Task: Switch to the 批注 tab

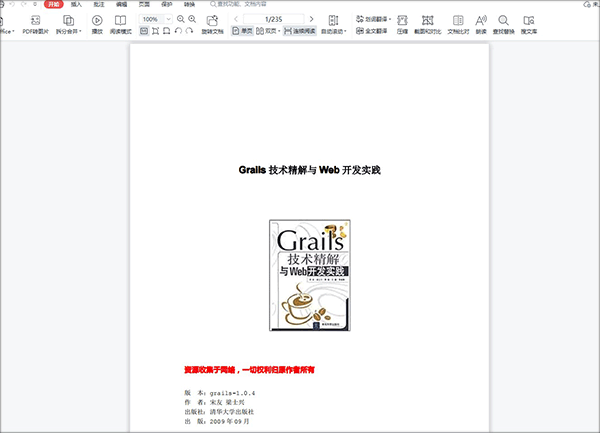Action: (99, 4)
